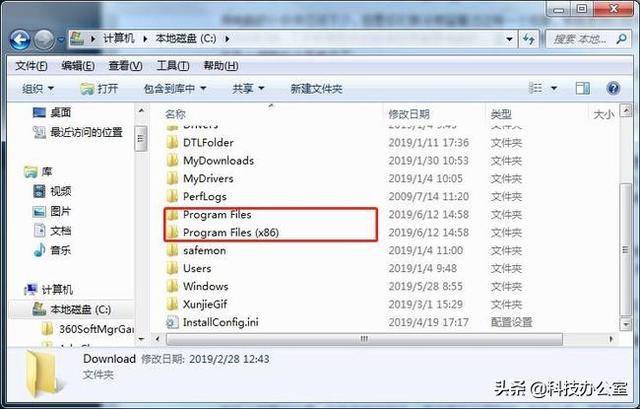
Task: Expand the 包含到库中 dropdown
Action: coord(175,89)
